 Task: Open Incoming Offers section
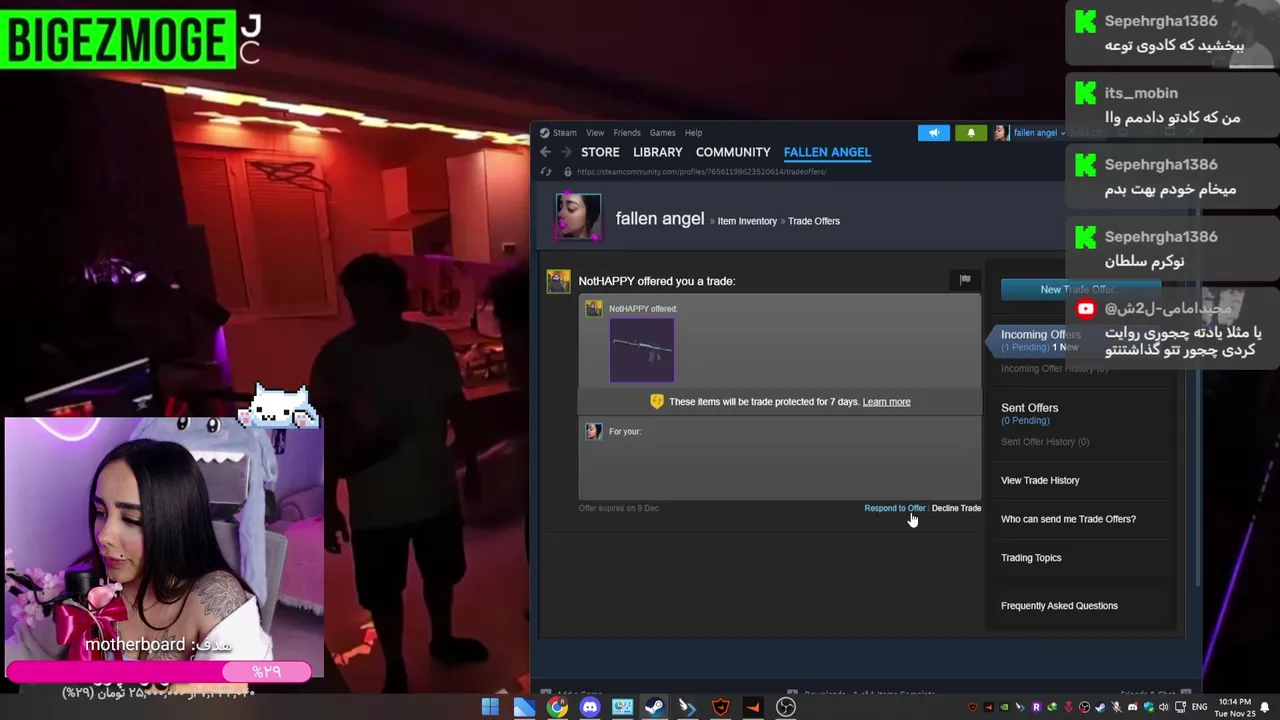pos(1040,335)
